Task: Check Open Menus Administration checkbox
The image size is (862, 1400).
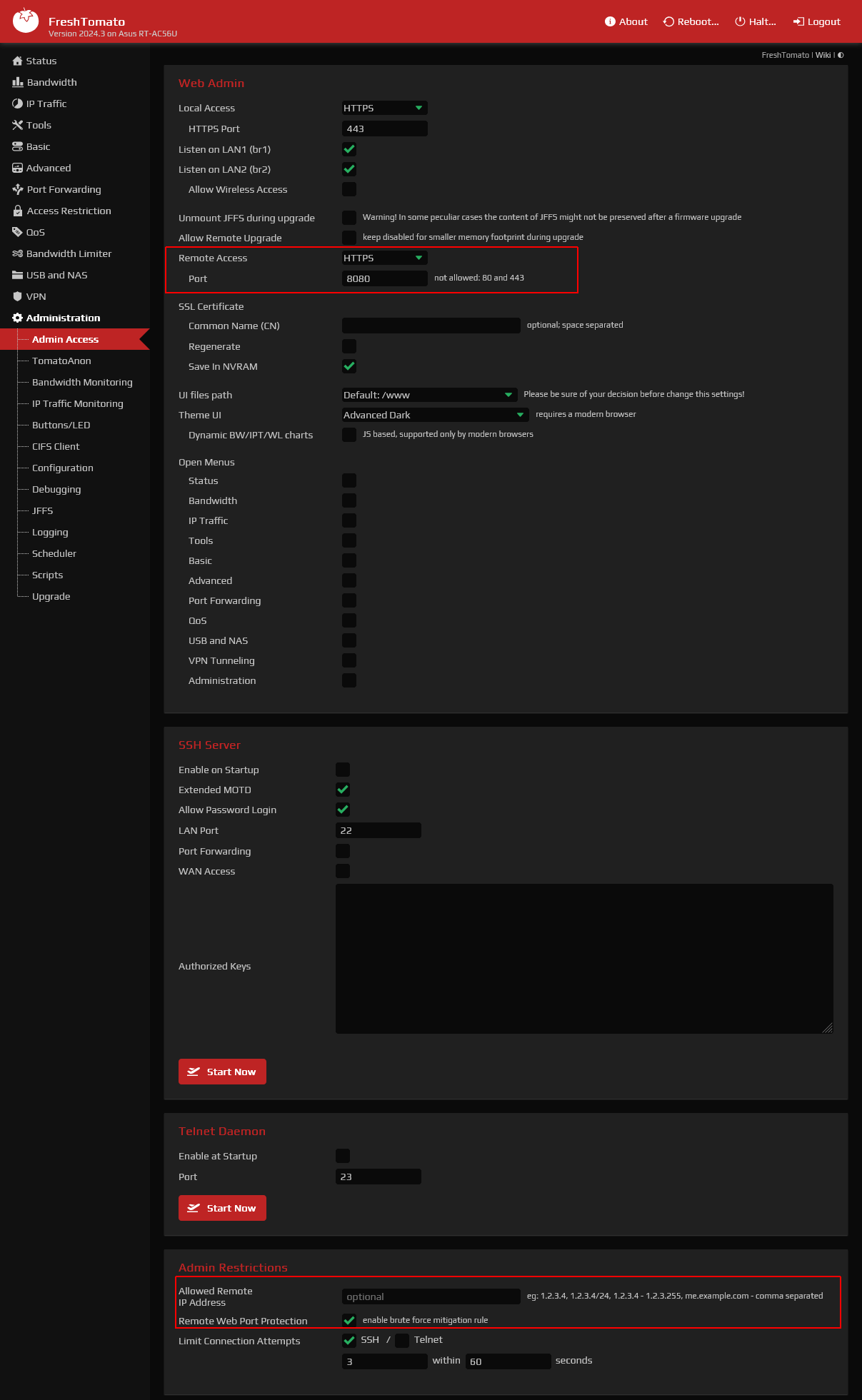Action: pyautogui.click(x=349, y=680)
